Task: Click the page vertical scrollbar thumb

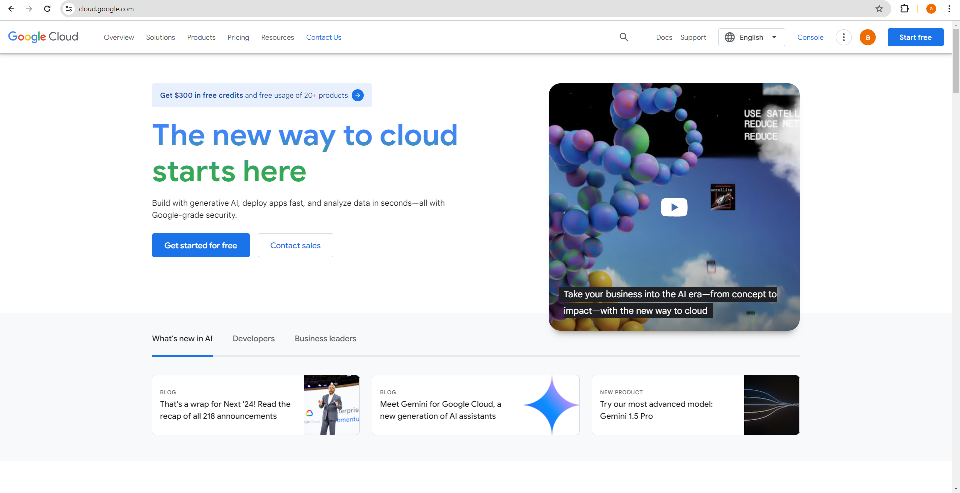Action: tap(956, 61)
